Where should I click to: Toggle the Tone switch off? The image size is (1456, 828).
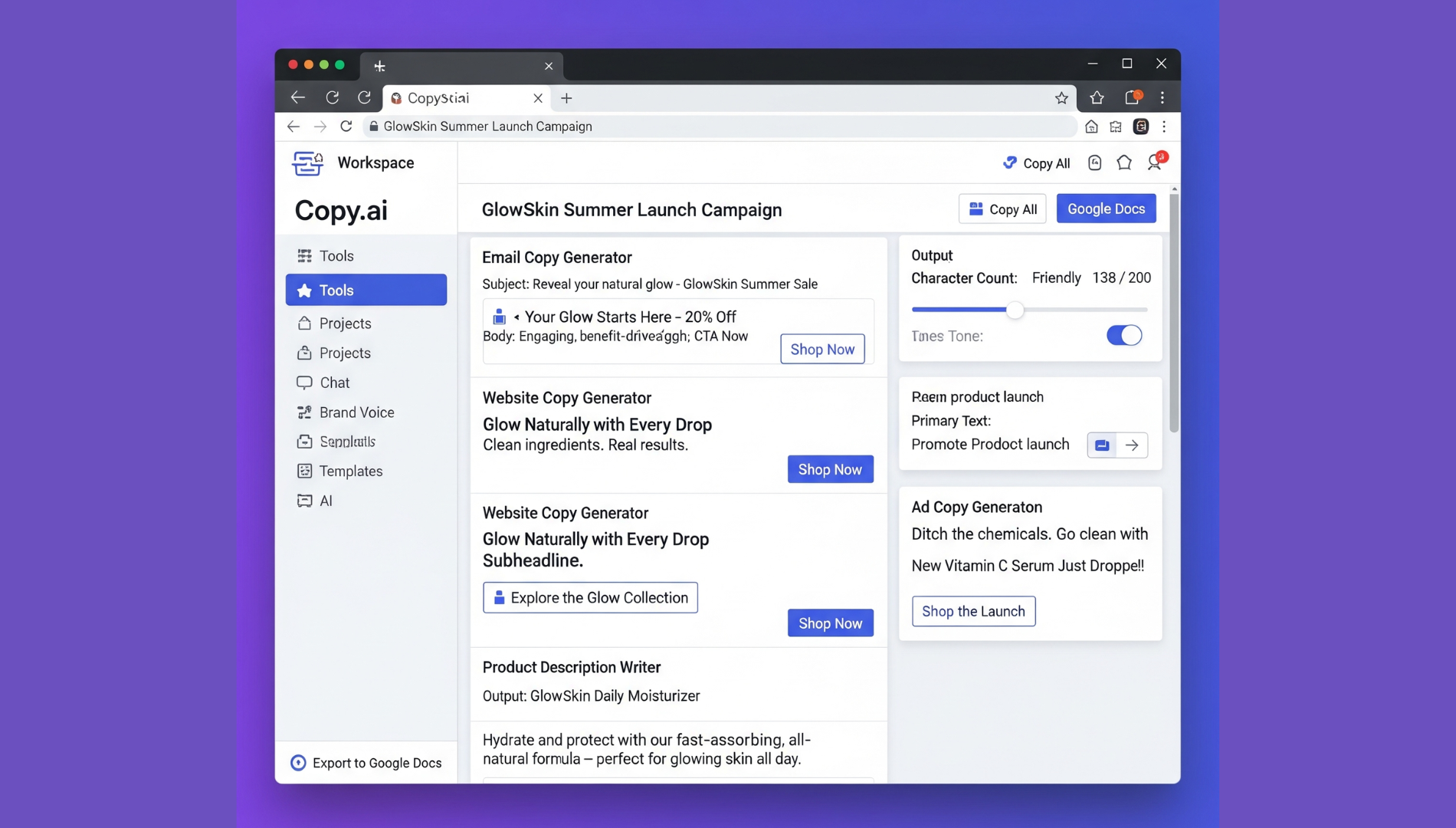pos(1124,335)
